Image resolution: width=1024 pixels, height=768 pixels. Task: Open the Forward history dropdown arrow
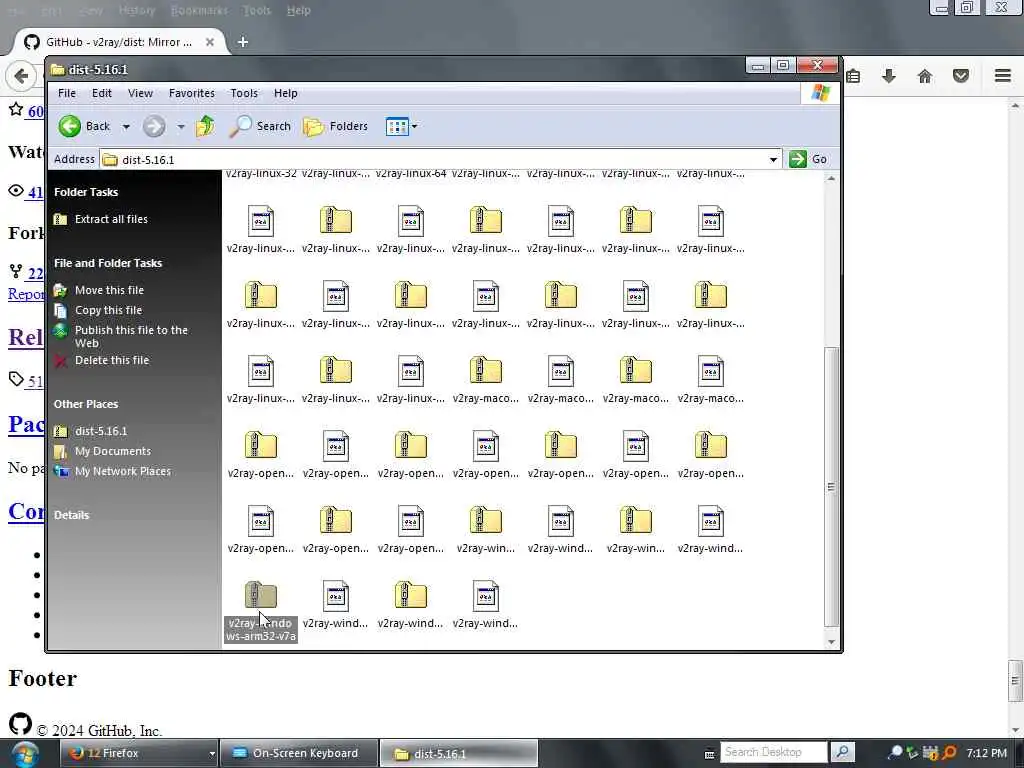point(181,127)
